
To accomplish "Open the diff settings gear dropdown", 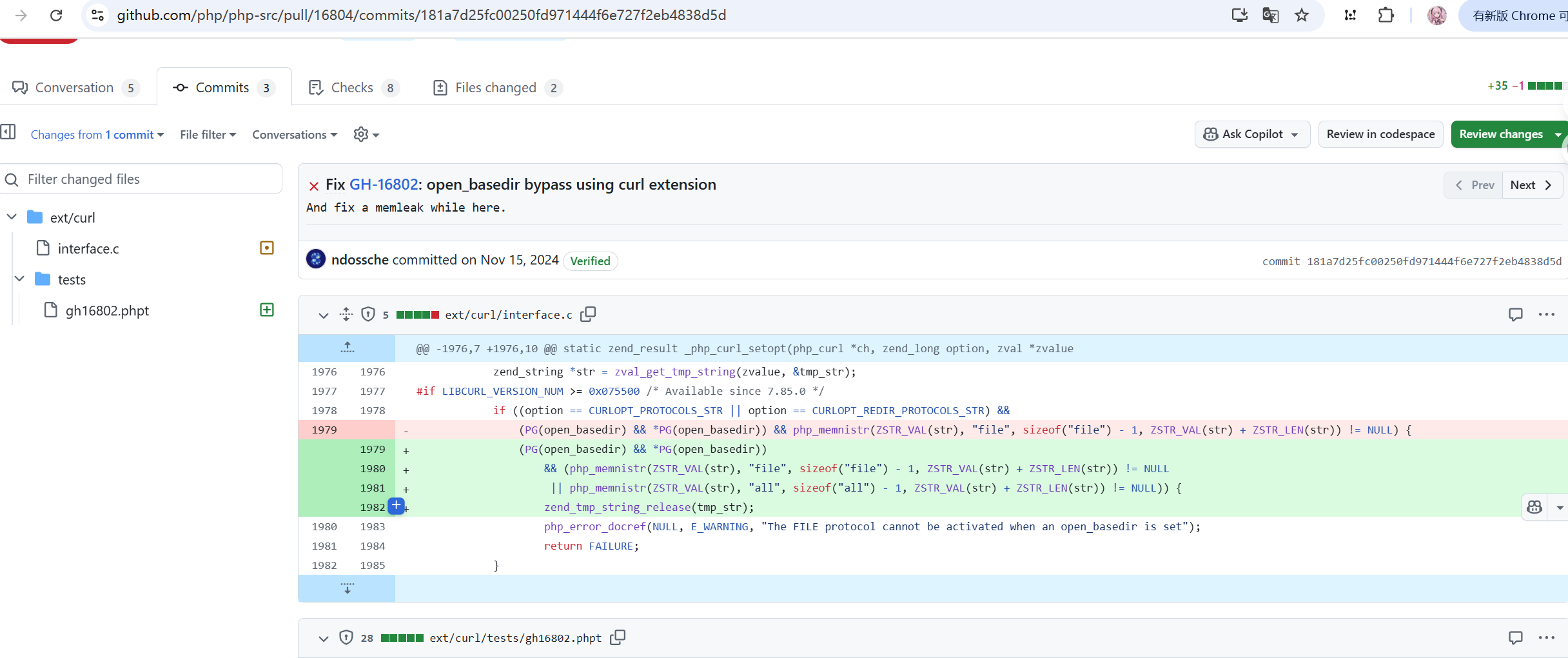I will tap(366, 134).
